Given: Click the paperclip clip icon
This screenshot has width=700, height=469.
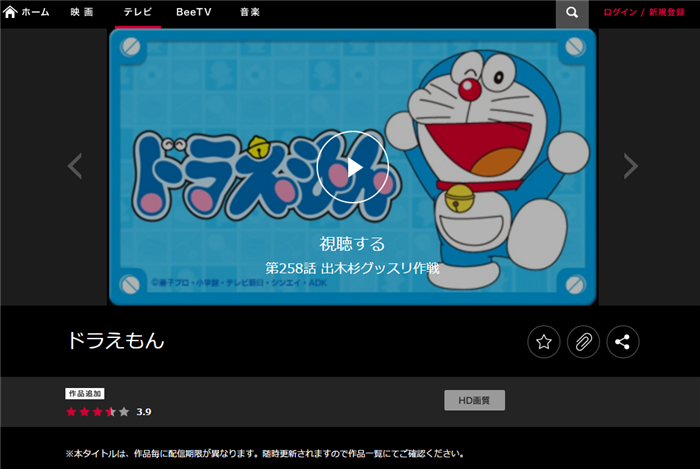Looking at the screenshot, I should [x=583, y=342].
